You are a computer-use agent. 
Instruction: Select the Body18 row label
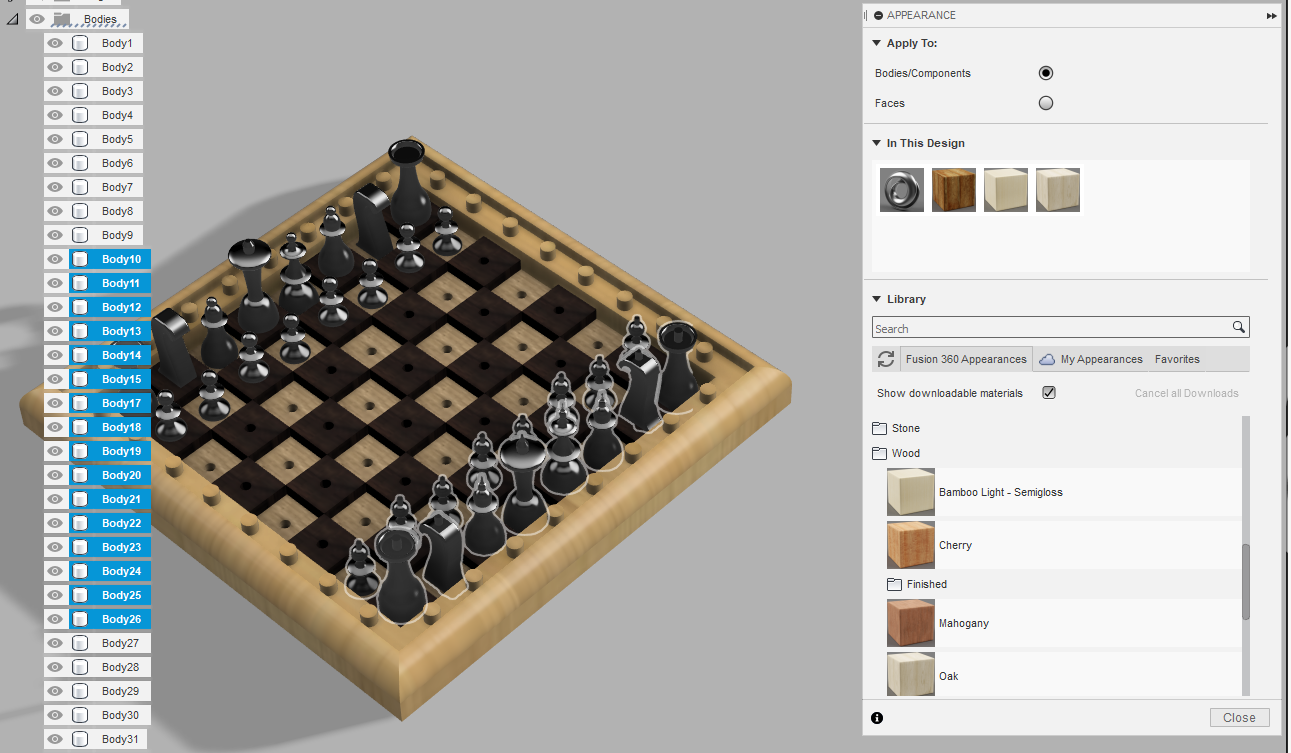121,427
